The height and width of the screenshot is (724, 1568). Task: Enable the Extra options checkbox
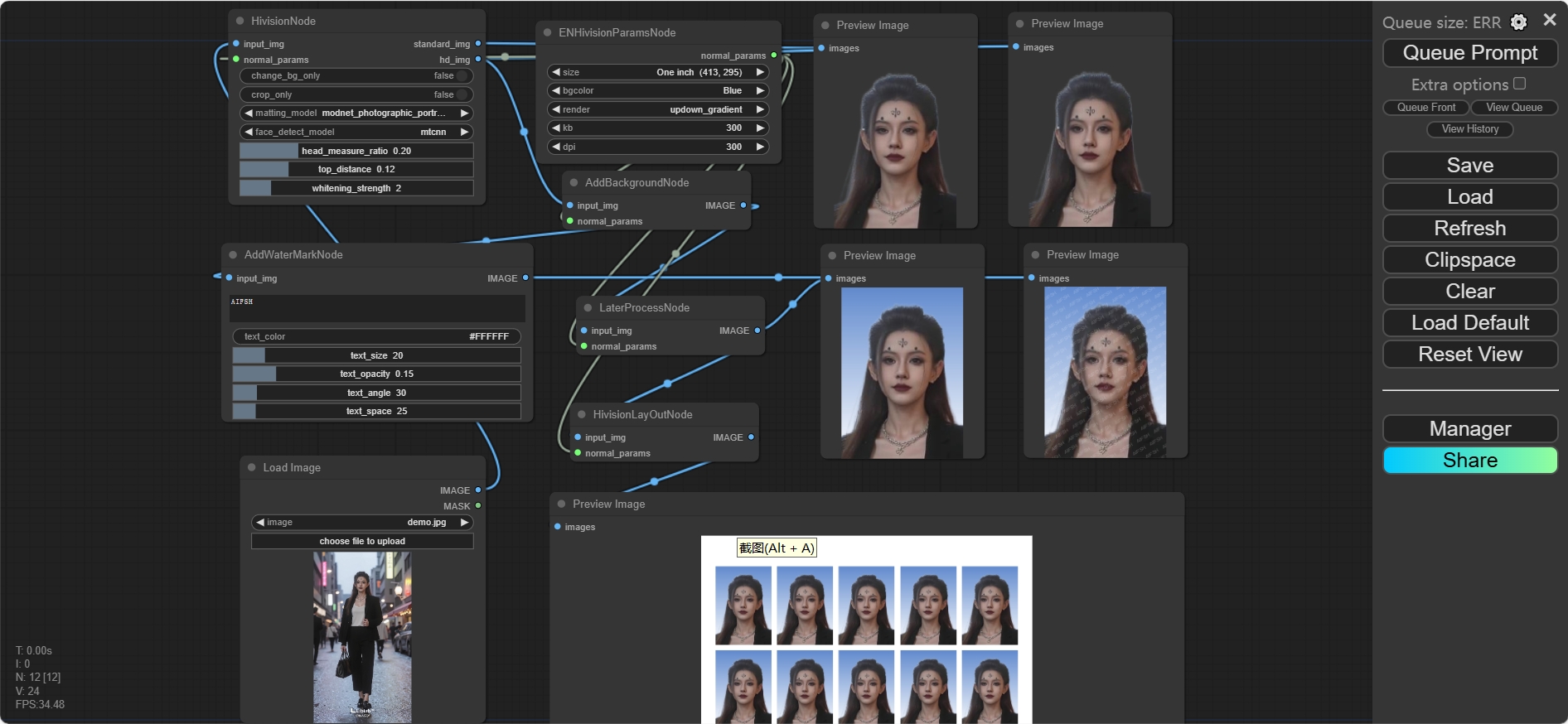(1519, 84)
